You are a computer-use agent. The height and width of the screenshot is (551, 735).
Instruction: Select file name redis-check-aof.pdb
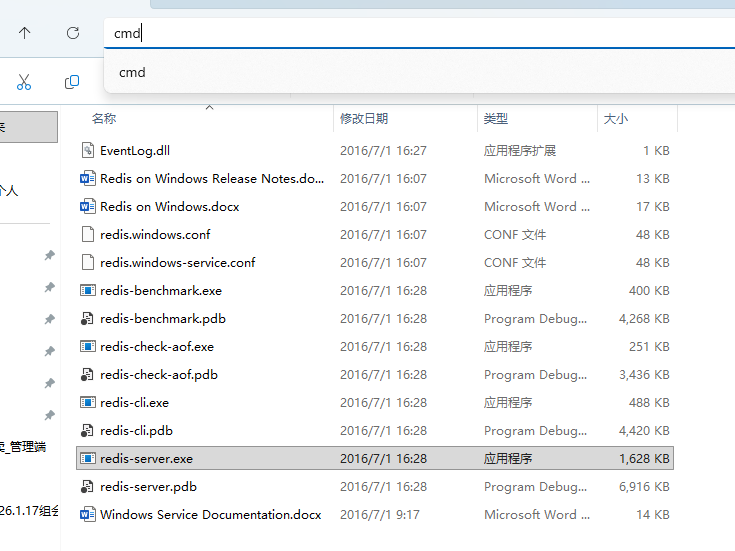[159, 375]
